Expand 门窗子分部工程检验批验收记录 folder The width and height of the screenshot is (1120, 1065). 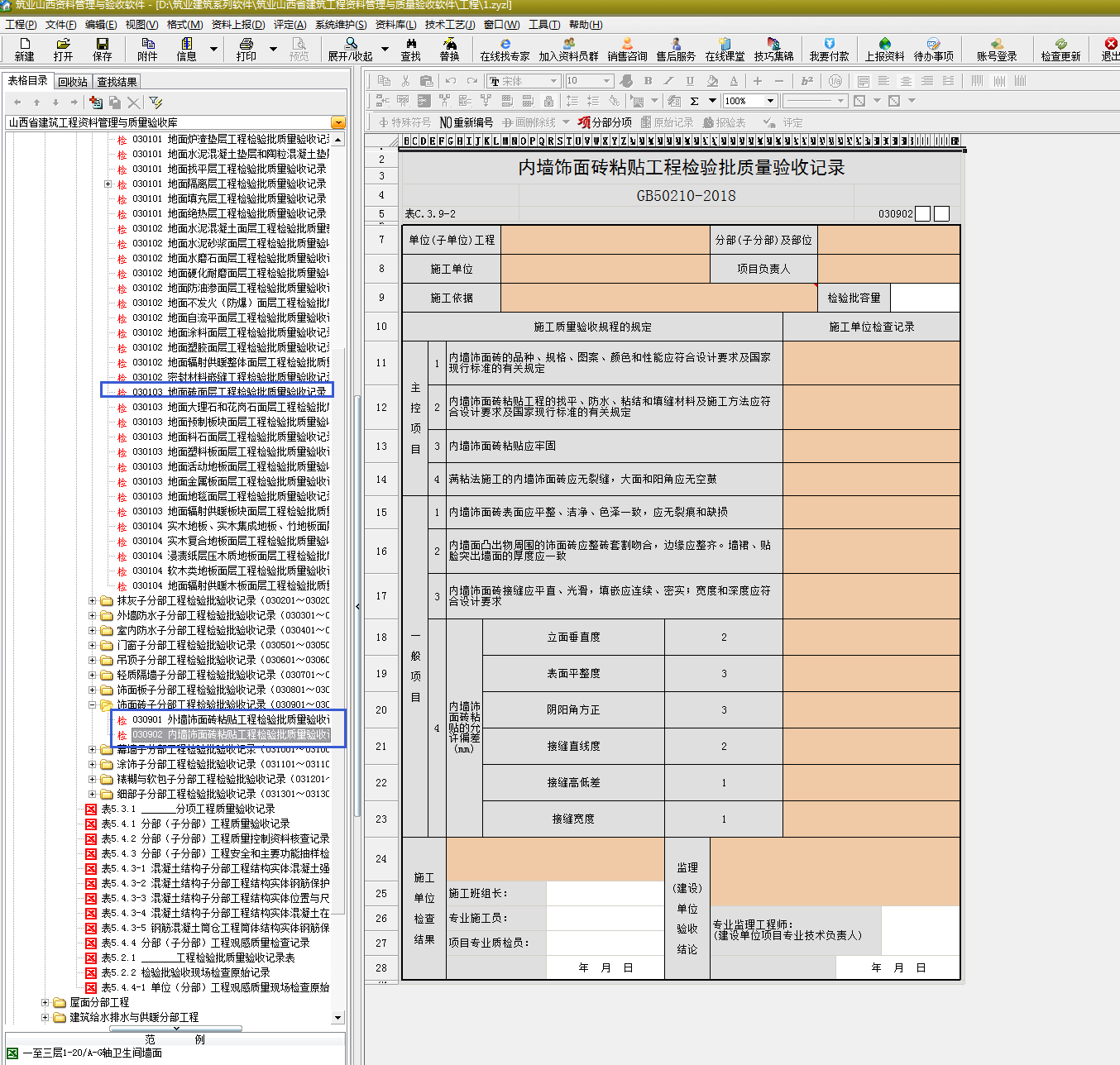pos(93,645)
